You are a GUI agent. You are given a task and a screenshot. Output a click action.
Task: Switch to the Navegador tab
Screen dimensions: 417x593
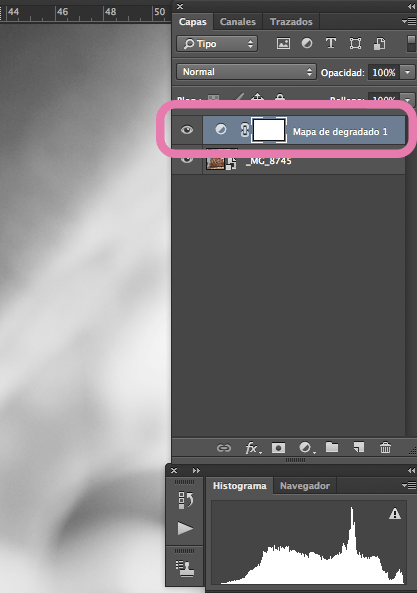coord(305,486)
